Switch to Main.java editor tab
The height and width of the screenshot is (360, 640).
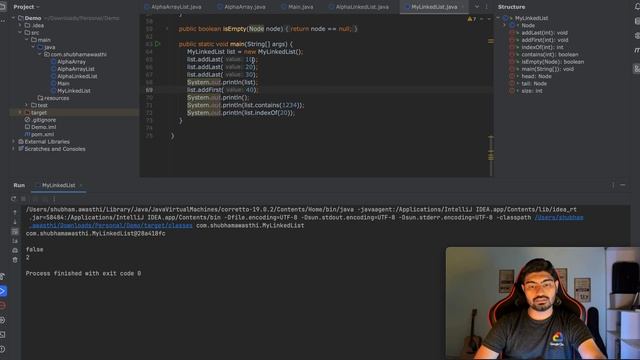point(297,7)
